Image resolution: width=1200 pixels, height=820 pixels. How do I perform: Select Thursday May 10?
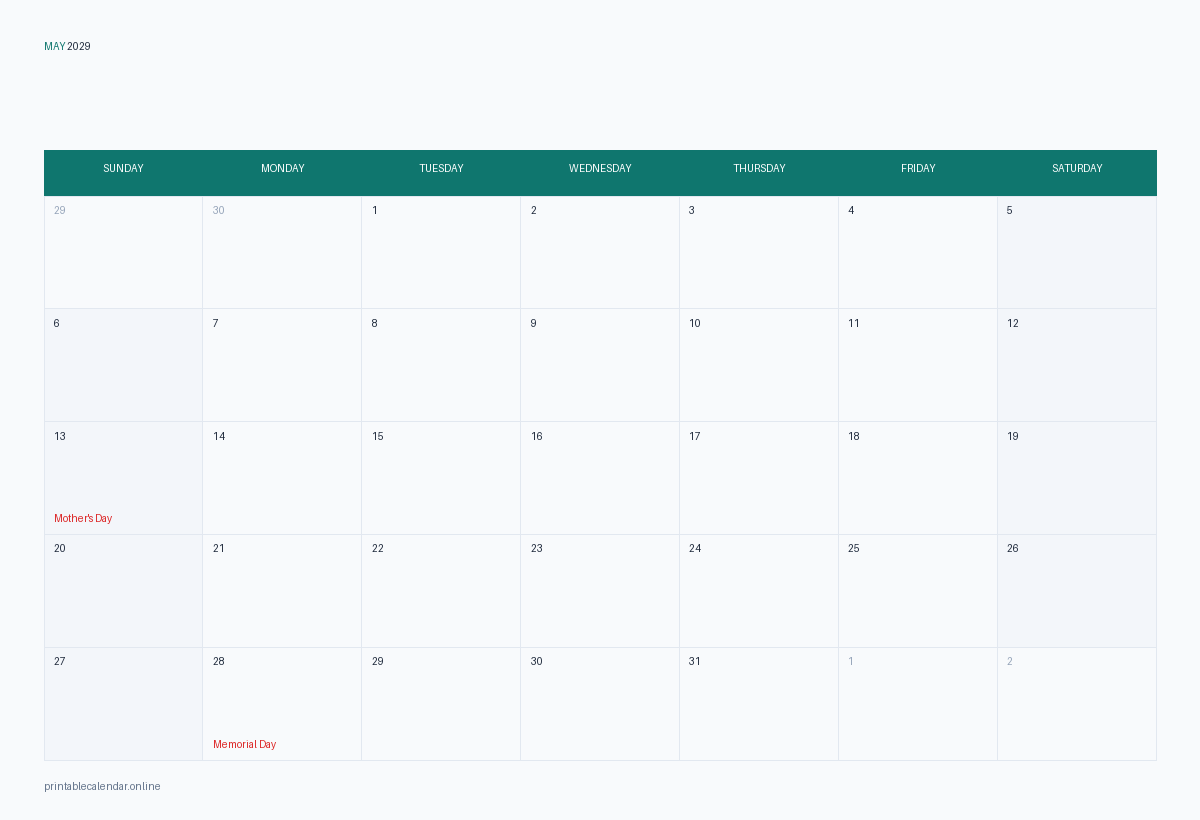coord(759,365)
